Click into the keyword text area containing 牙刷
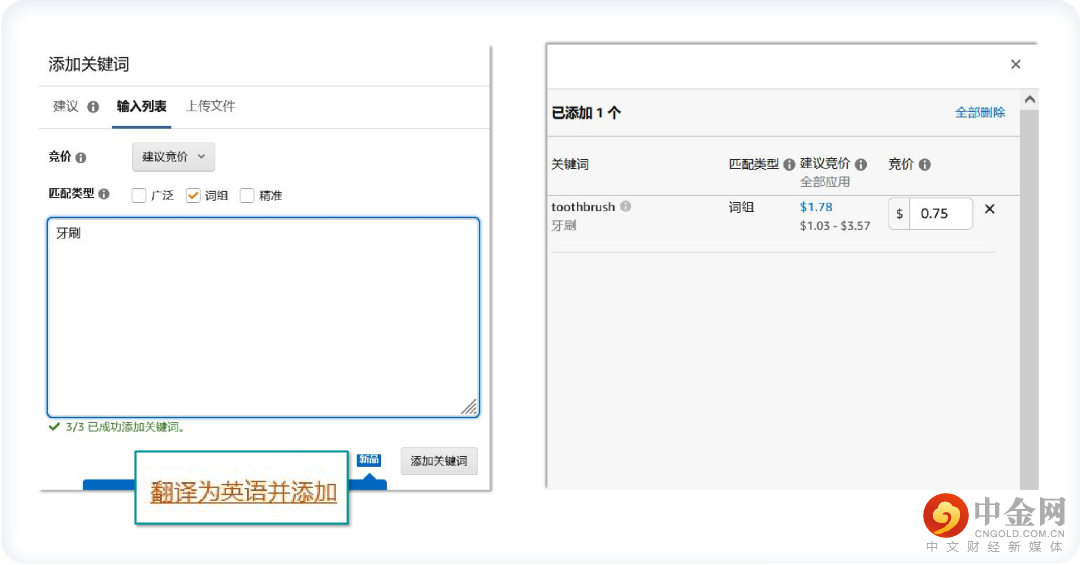Image resolution: width=1080 pixels, height=565 pixels. tap(263, 316)
